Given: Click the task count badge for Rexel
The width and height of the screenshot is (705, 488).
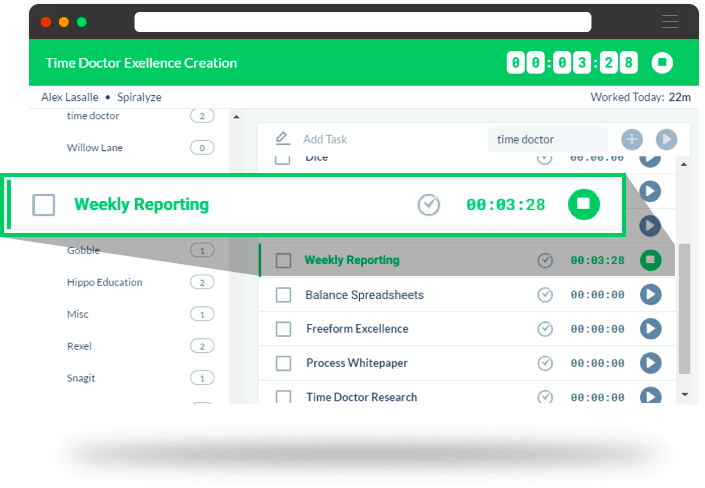Looking at the screenshot, I should click(202, 346).
